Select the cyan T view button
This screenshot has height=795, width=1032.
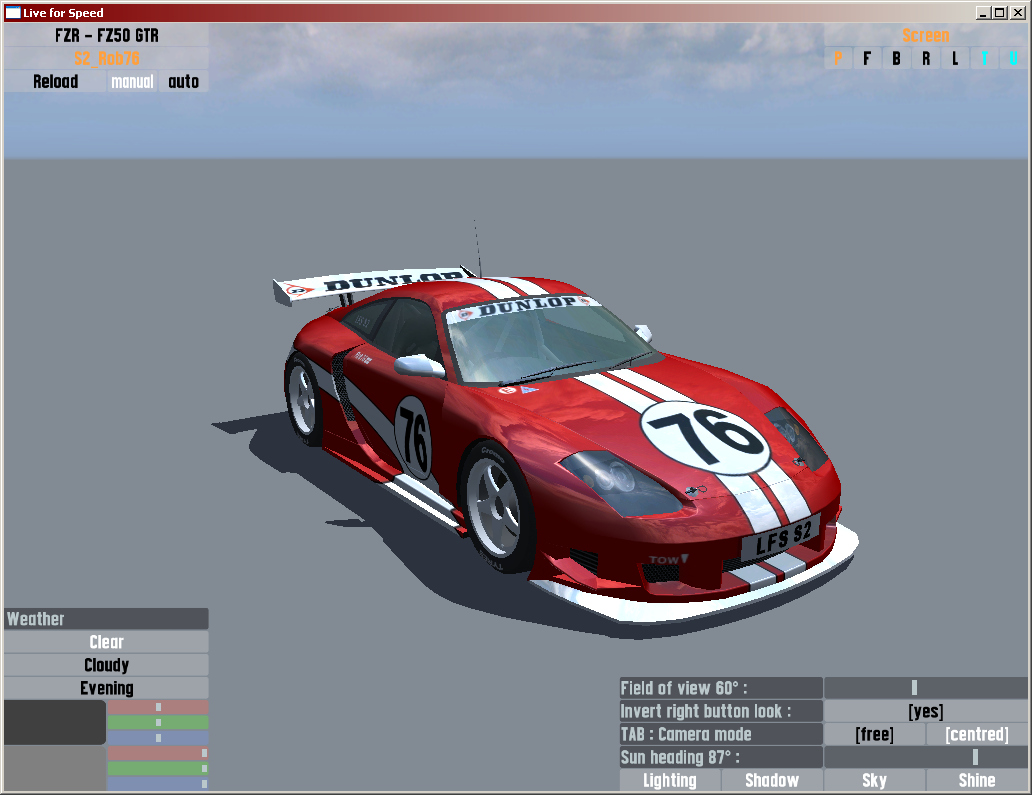(x=985, y=59)
